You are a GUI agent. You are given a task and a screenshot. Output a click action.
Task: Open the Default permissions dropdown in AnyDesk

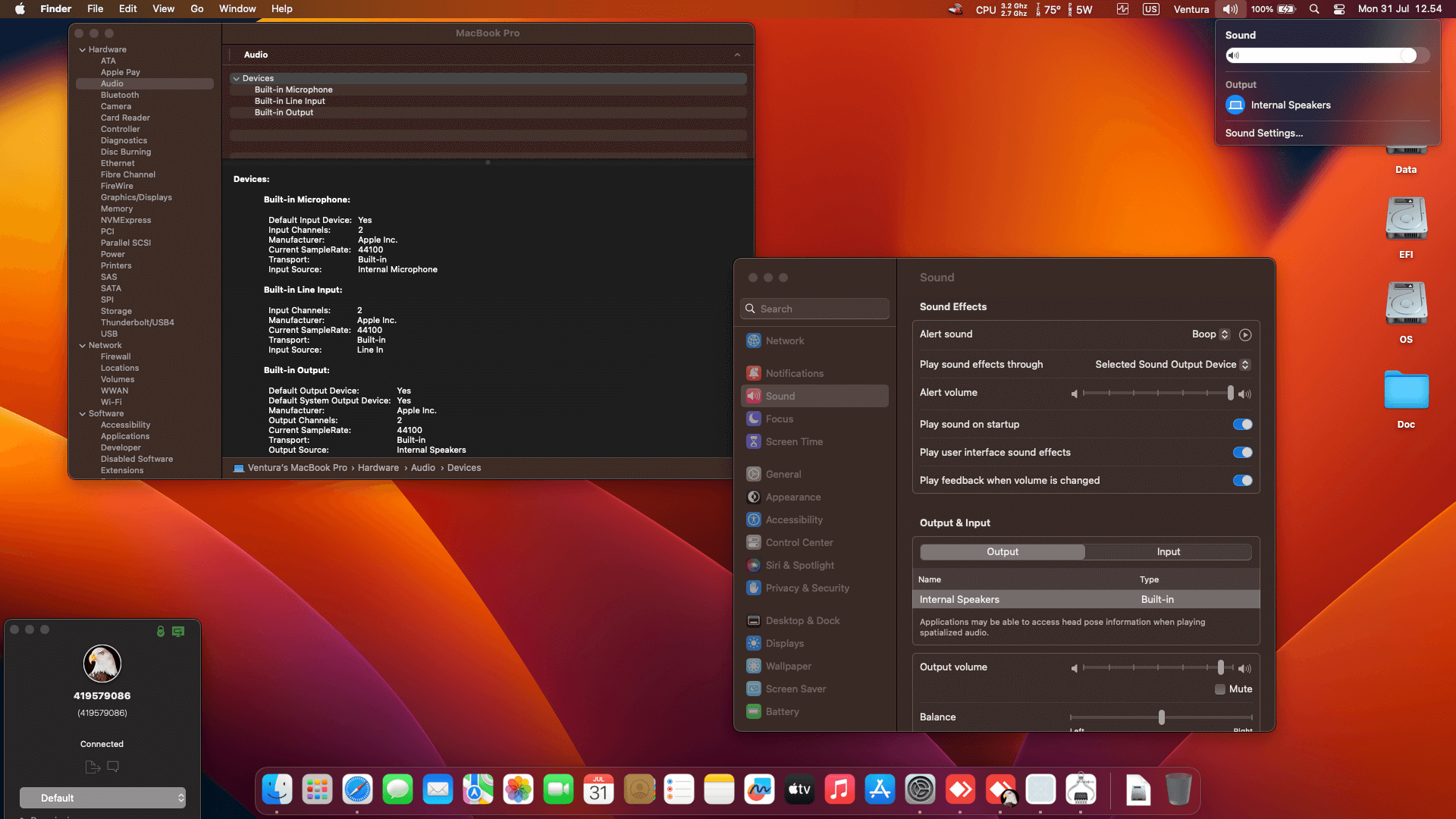click(x=102, y=798)
